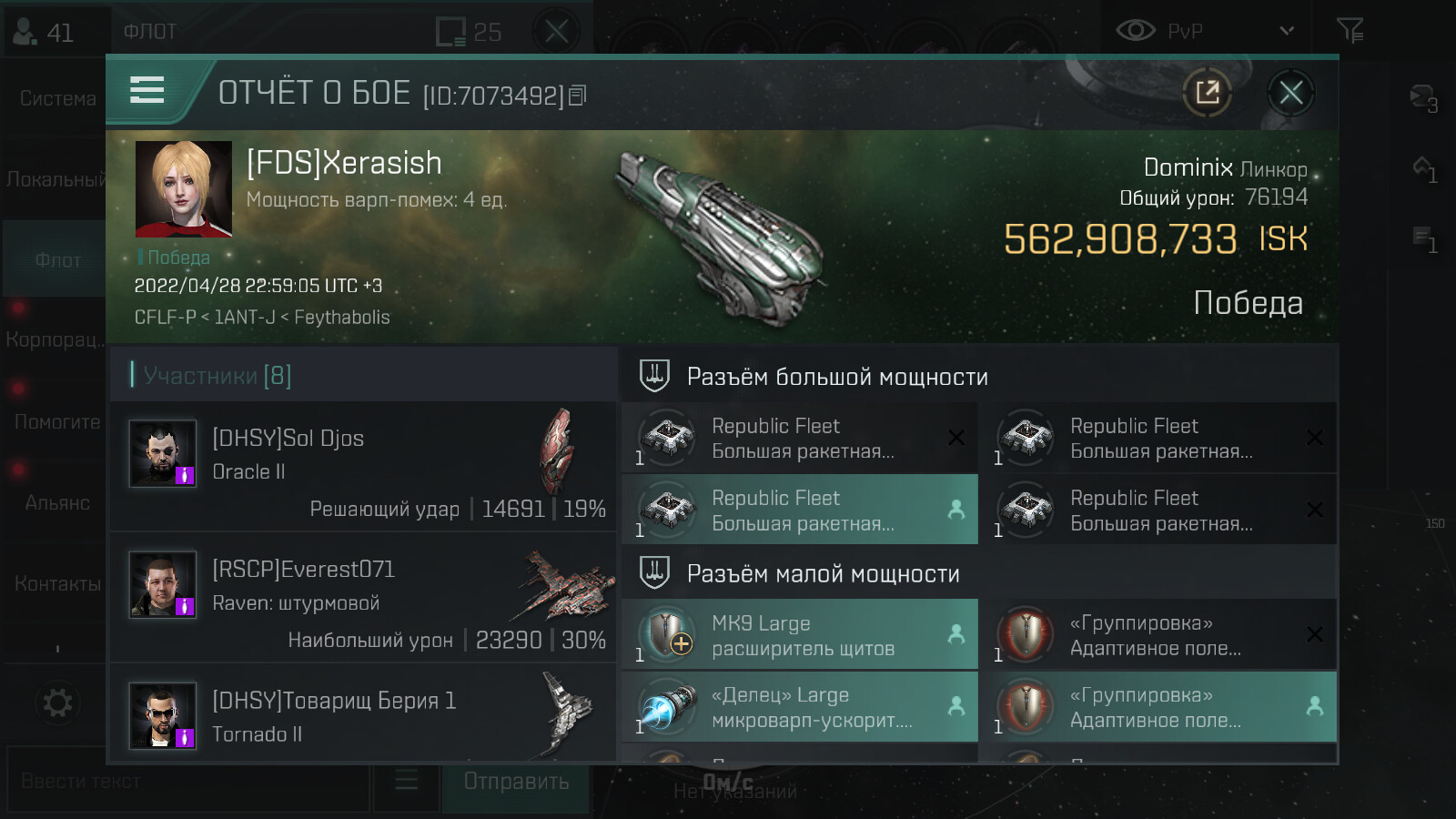Expand the PvP overview dropdown
Screen dimensions: 1456x819
point(1287,31)
